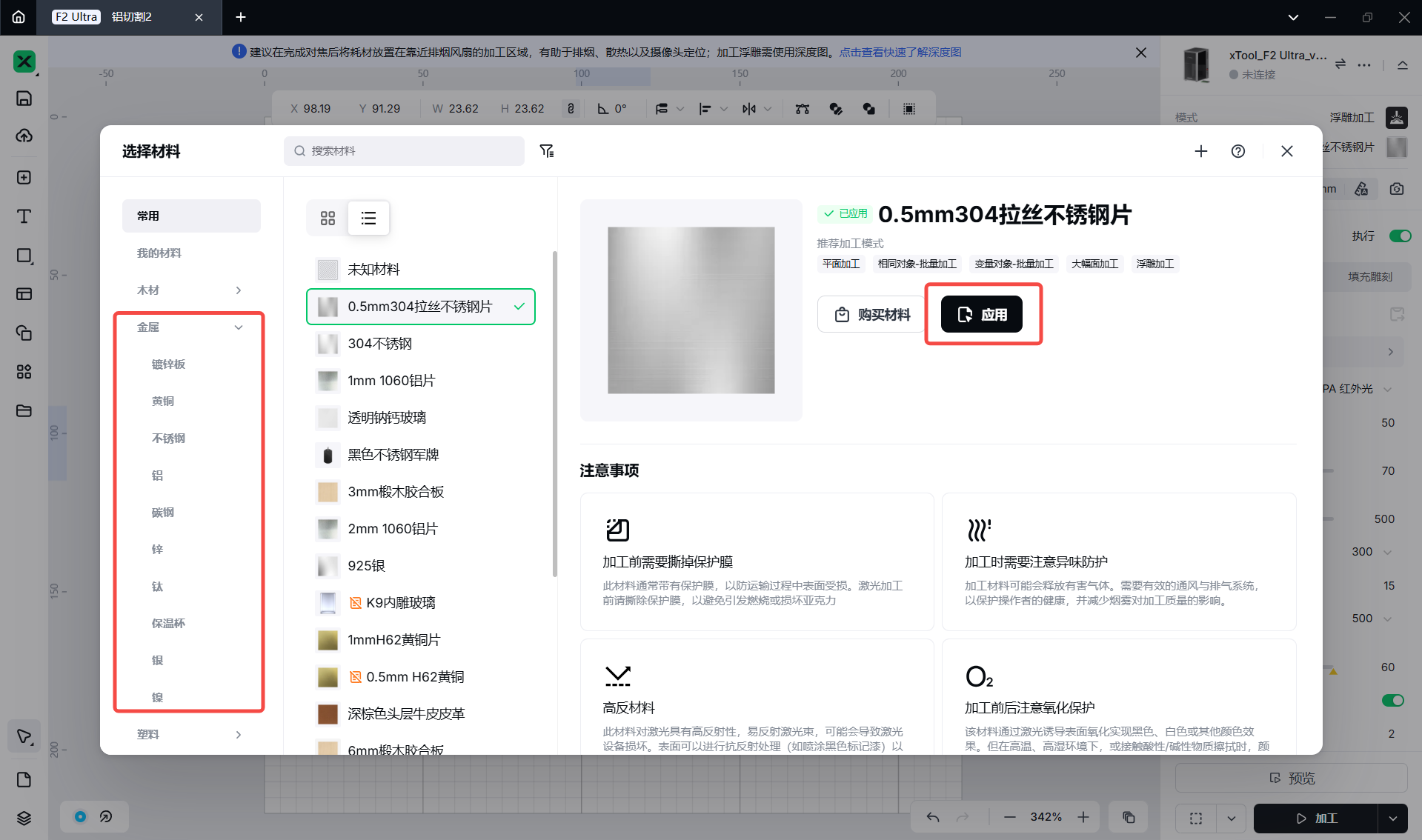Select the 浮雕加工 recommended mode tag
Screen dimensions: 1422x840
[1154, 264]
